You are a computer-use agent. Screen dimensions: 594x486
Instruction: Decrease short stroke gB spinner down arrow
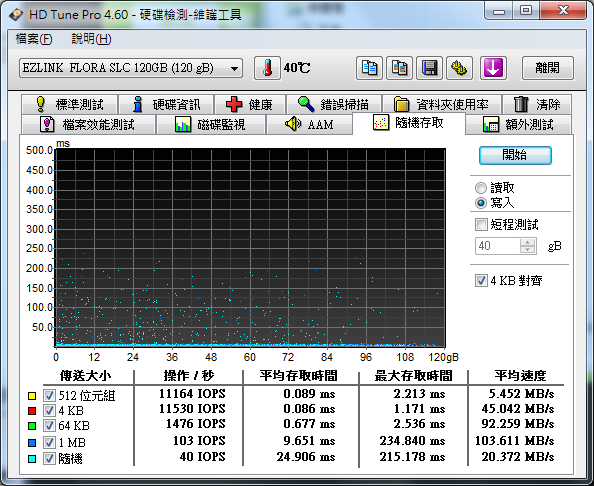pyautogui.click(x=527, y=250)
